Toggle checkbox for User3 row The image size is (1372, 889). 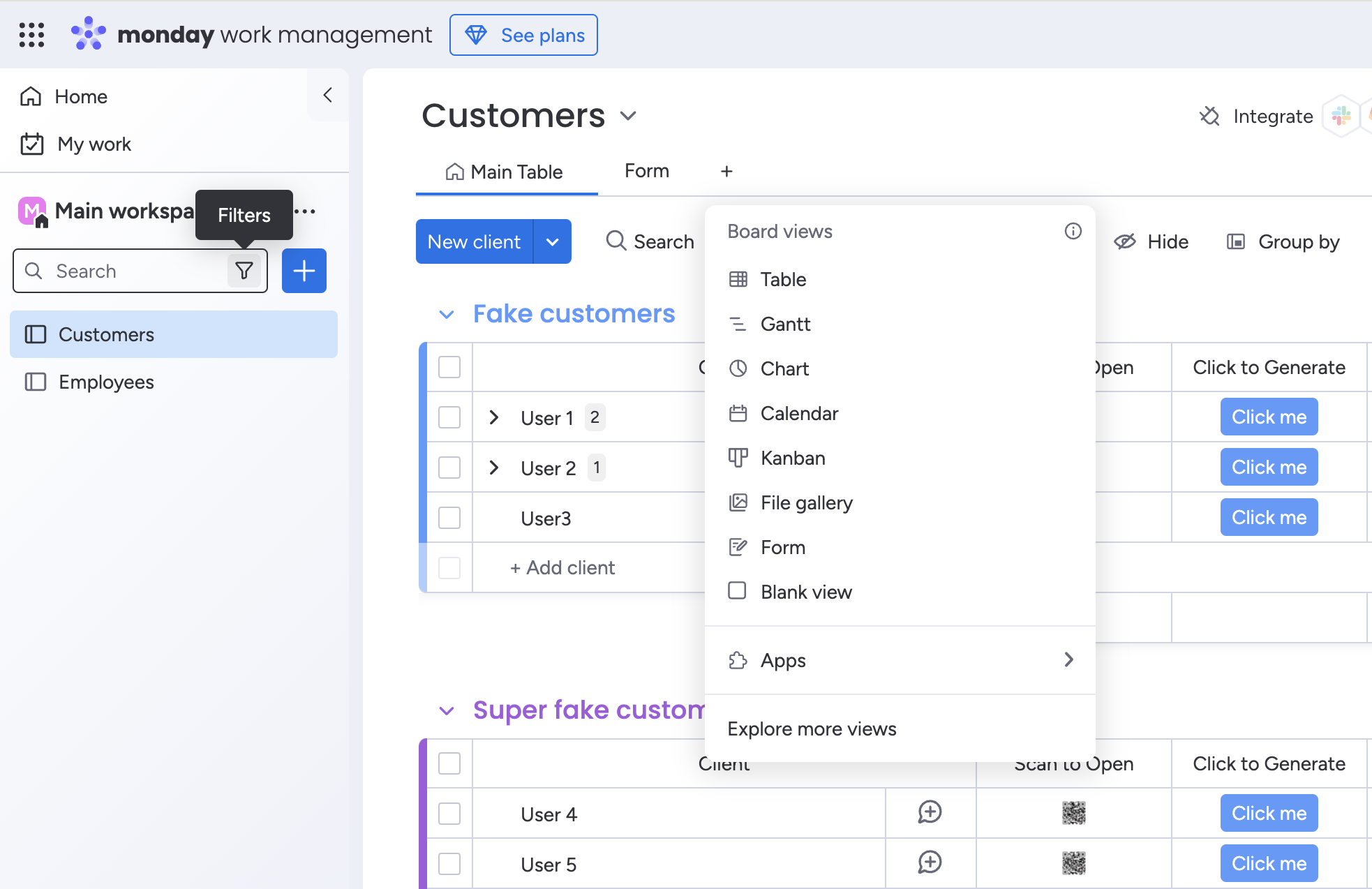pos(449,517)
